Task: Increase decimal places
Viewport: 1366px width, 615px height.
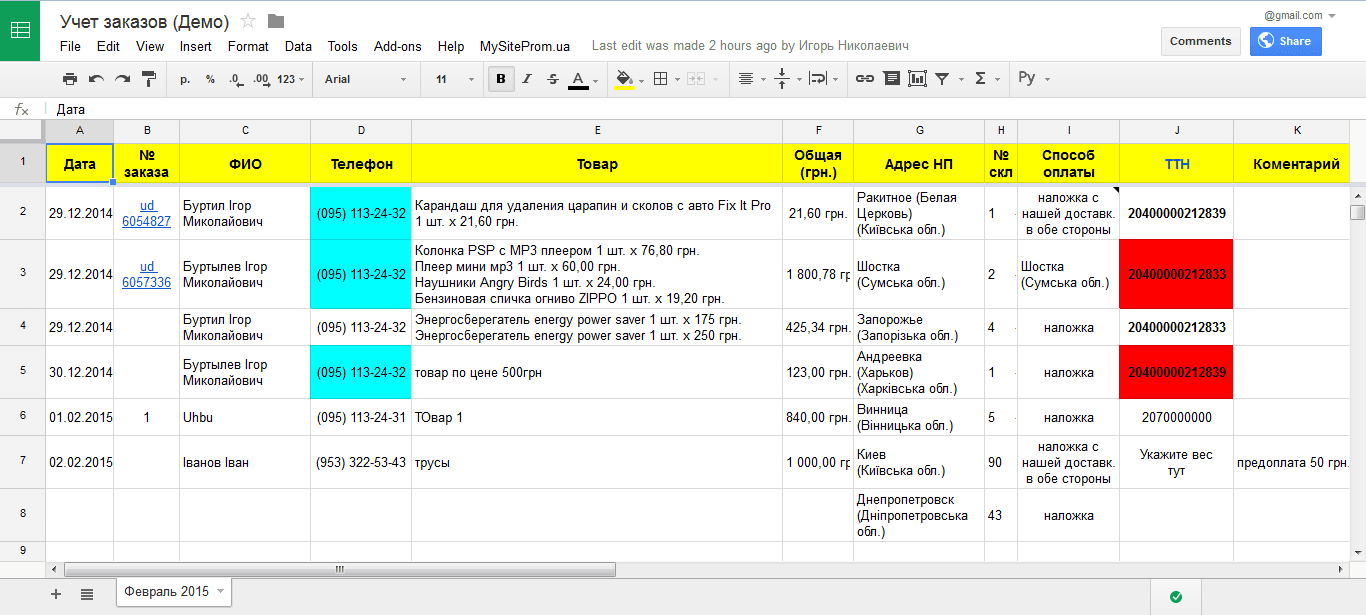Action: [261, 79]
